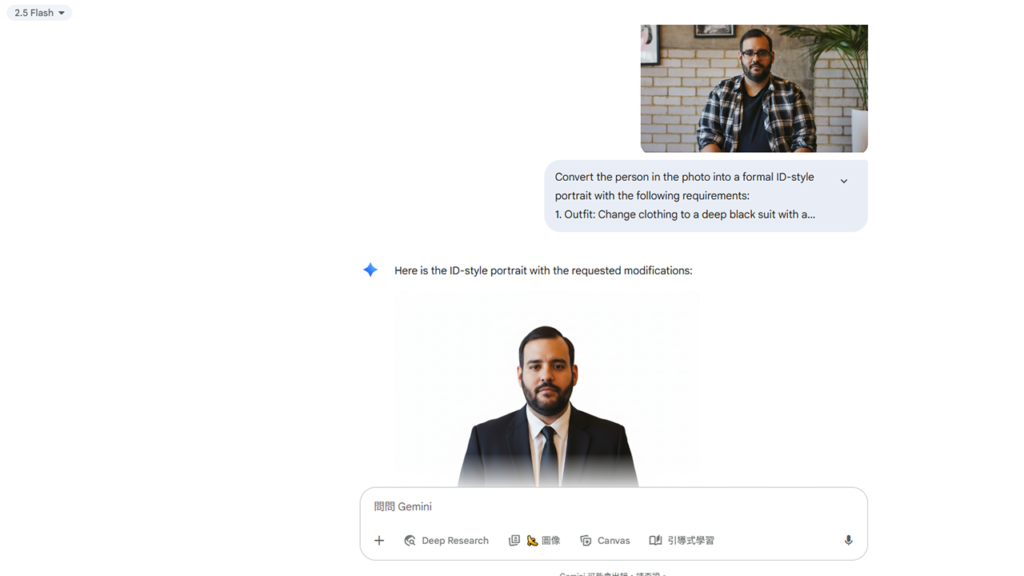Open the uploaded plaid-shirt photo thumbnail
Viewport: 1024px width, 576px height.
tap(754, 88)
